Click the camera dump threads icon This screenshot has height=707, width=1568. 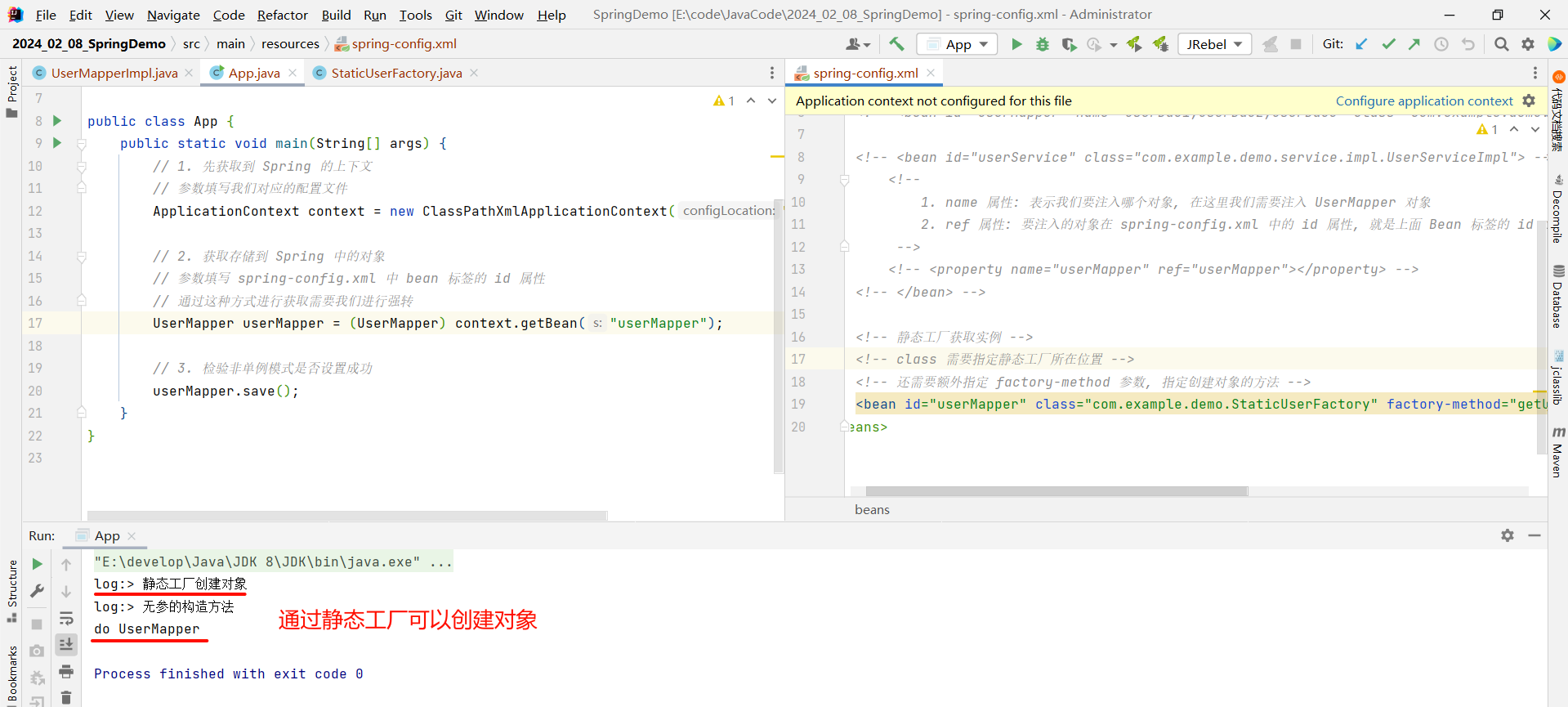37,651
